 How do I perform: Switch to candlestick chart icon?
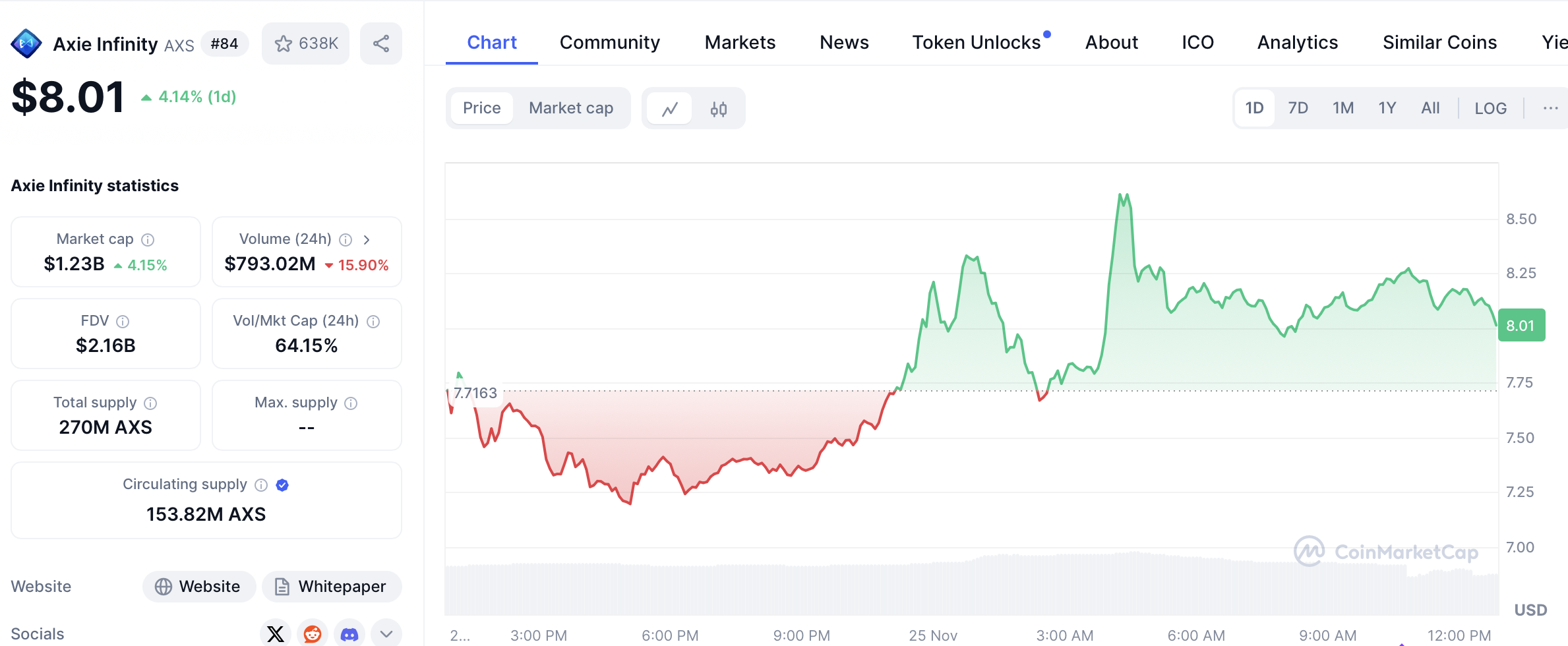coord(719,108)
